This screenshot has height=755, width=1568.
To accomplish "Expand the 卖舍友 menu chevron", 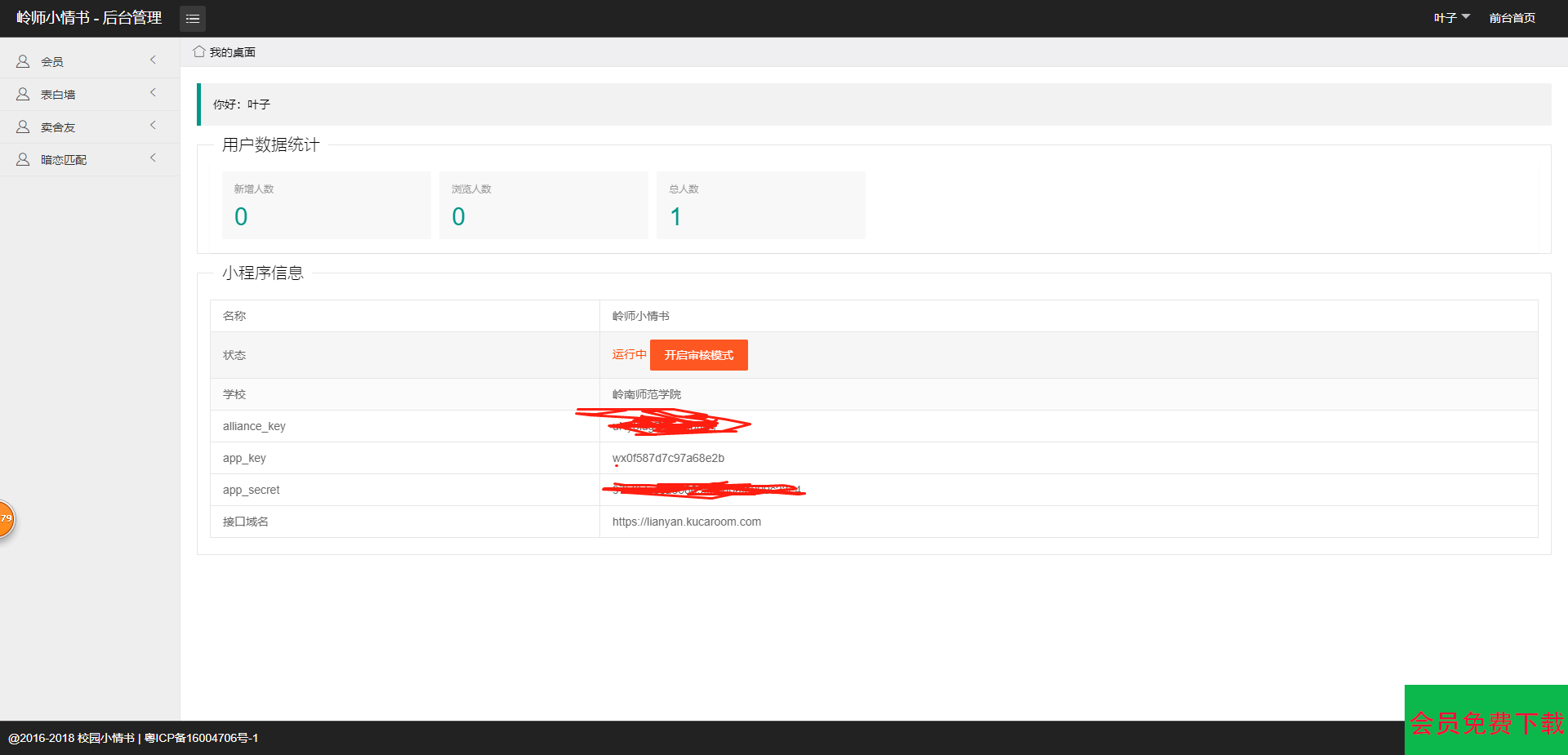I will coord(153,126).
